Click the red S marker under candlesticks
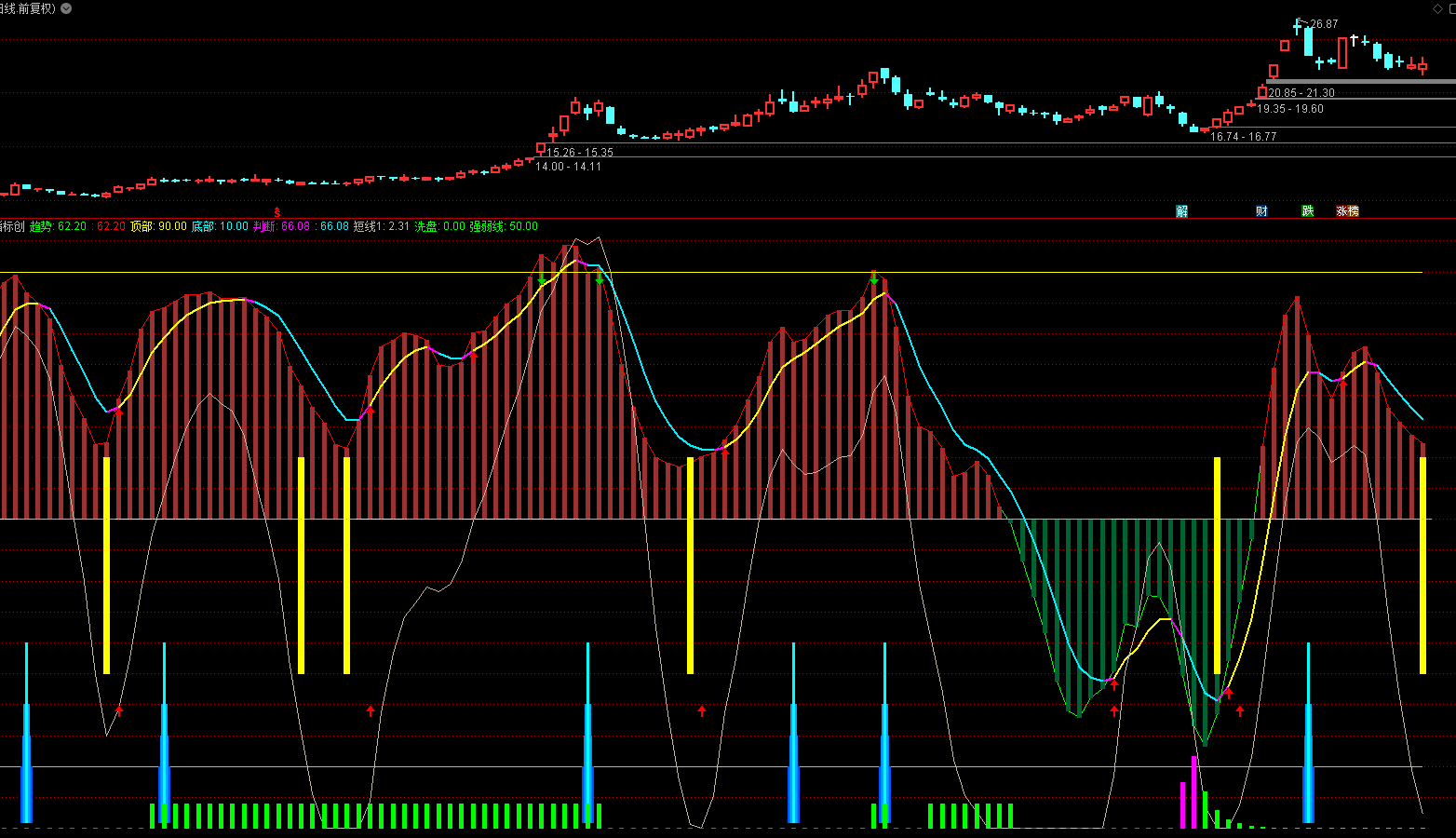The image size is (1456, 838). [276, 212]
